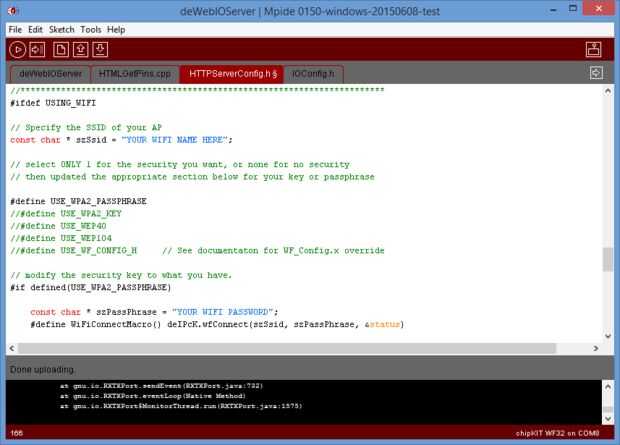Click the //#define USE_WEP104 line
Viewport: 620px width, 445px height.
[61, 238]
